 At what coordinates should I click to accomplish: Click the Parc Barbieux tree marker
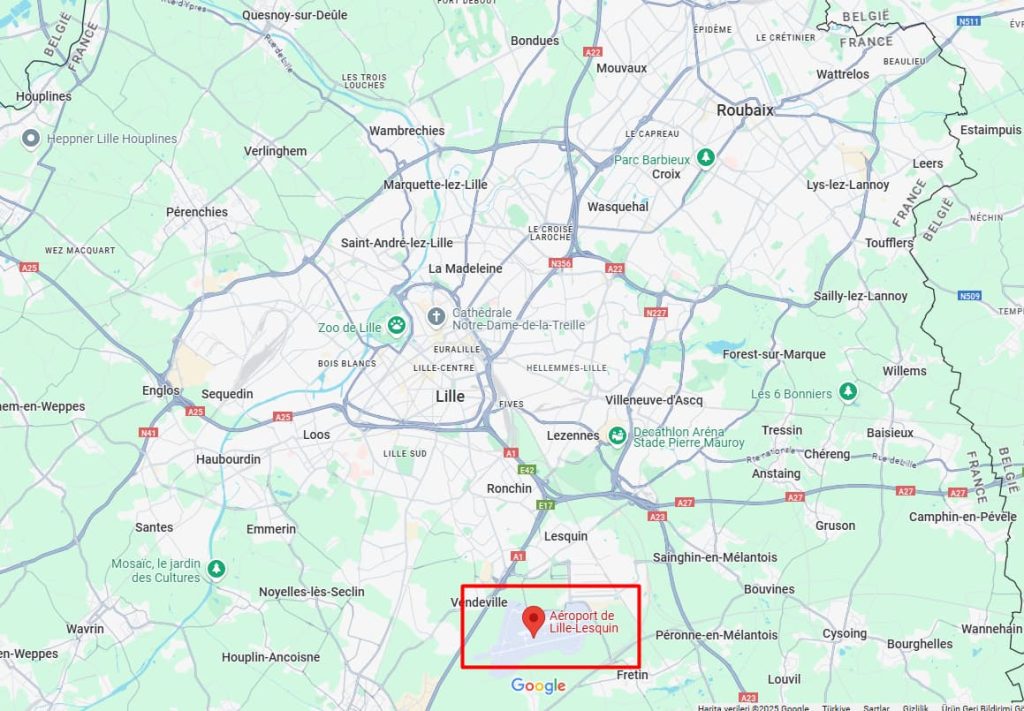click(705, 157)
